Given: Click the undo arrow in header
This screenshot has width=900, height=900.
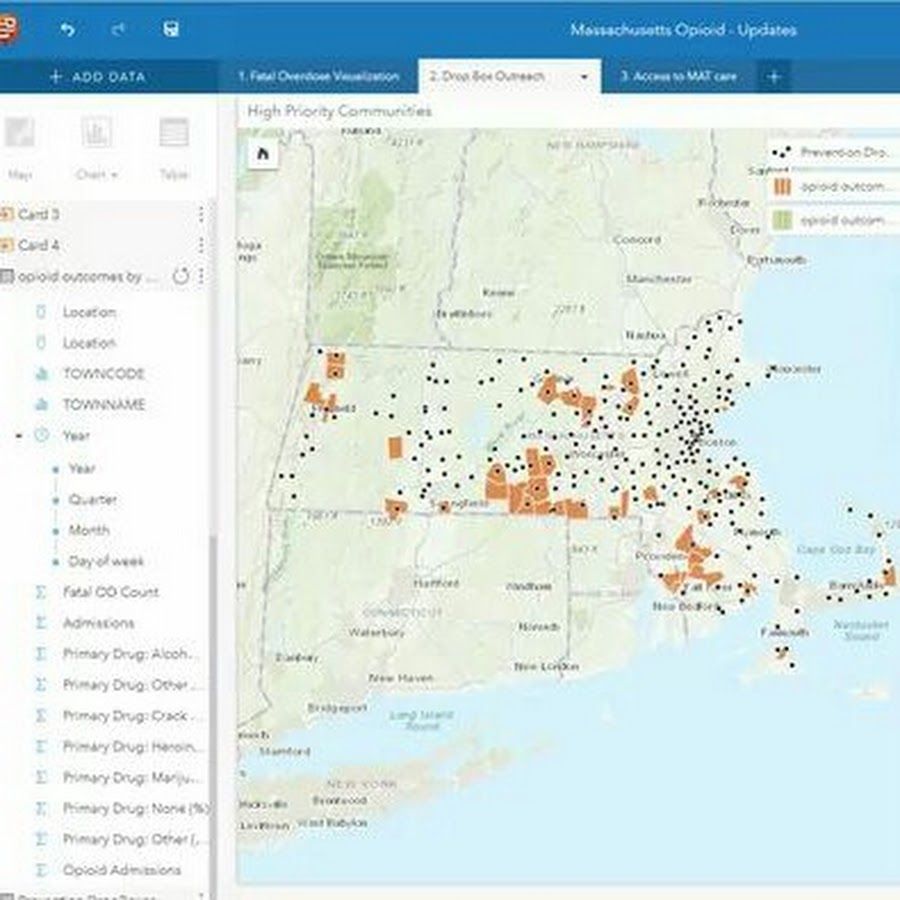Looking at the screenshot, I should click(68, 30).
